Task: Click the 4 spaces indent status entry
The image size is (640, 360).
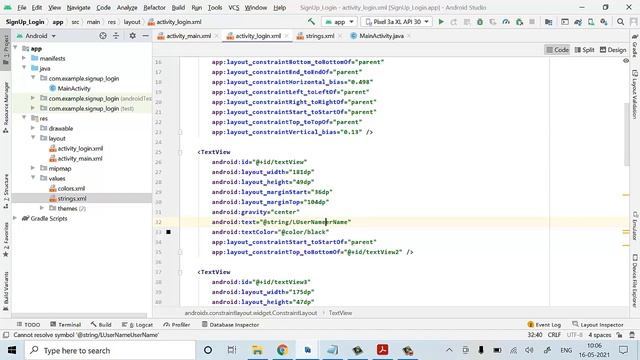Action: tap(599, 335)
